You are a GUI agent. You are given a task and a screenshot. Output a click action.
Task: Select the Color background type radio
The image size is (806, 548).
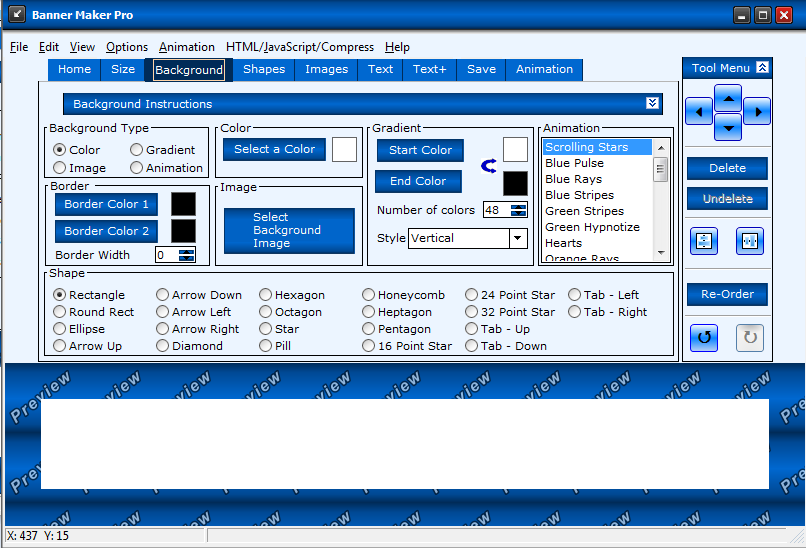(x=77, y=150)
